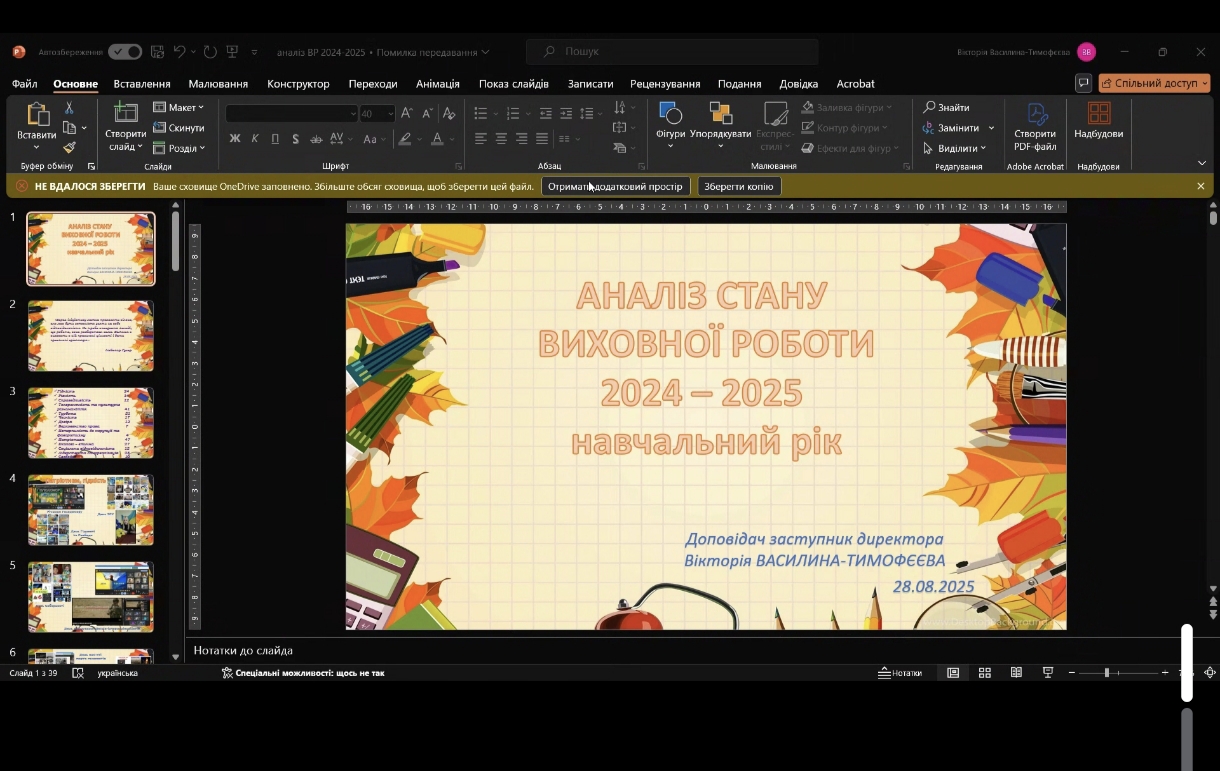The width and height of the screenshot is (1220, 771).
Task: Open the Надбудови add-ins icon
Action: pos(1098,114)
